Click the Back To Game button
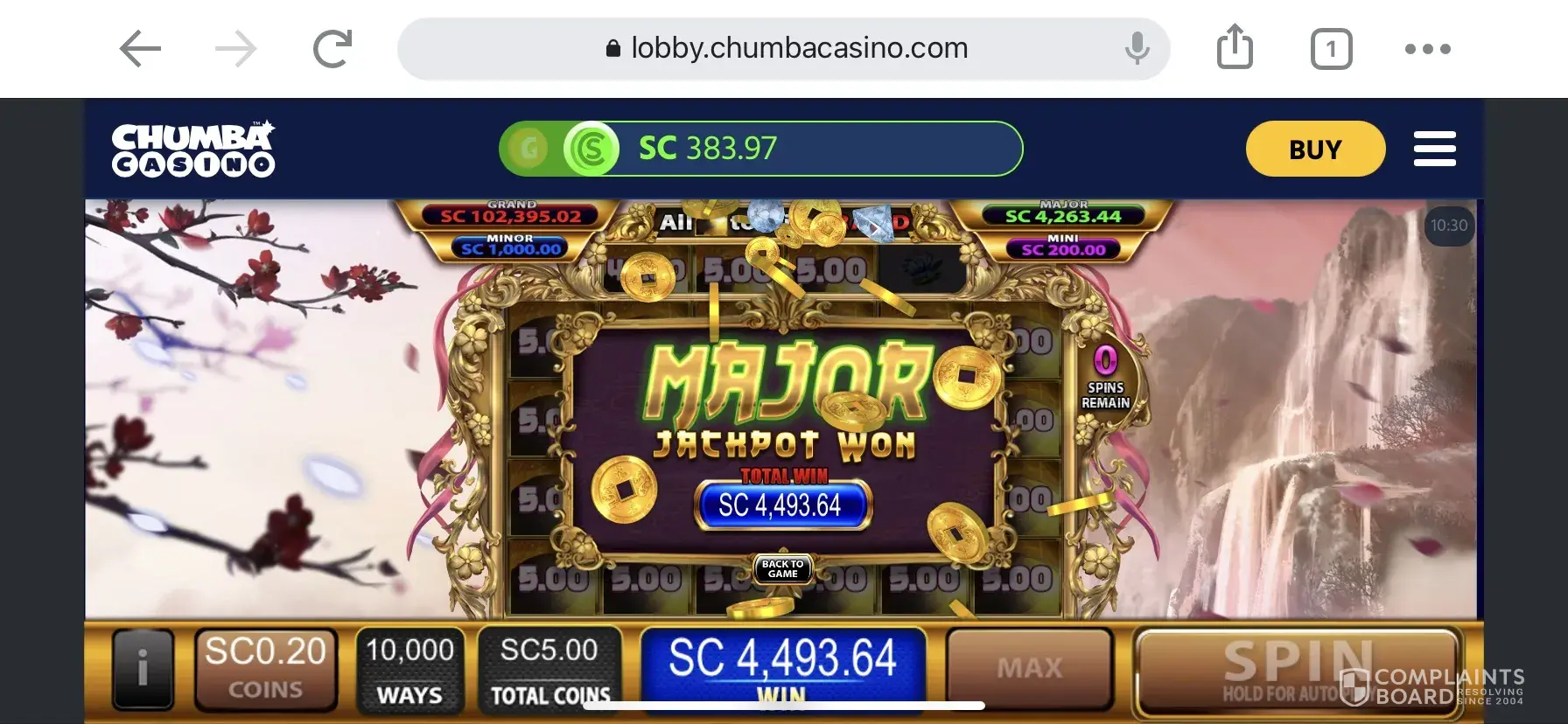1568x724 pixels. 782,569
